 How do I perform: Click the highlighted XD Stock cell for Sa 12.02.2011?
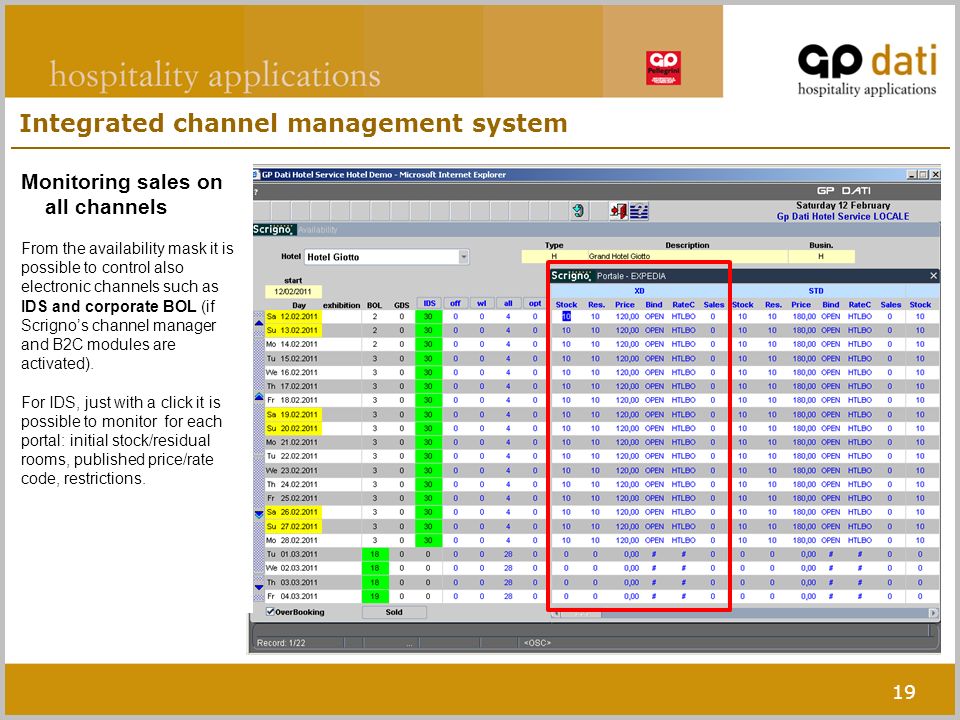pyautogui.click(x=566, y=317)
